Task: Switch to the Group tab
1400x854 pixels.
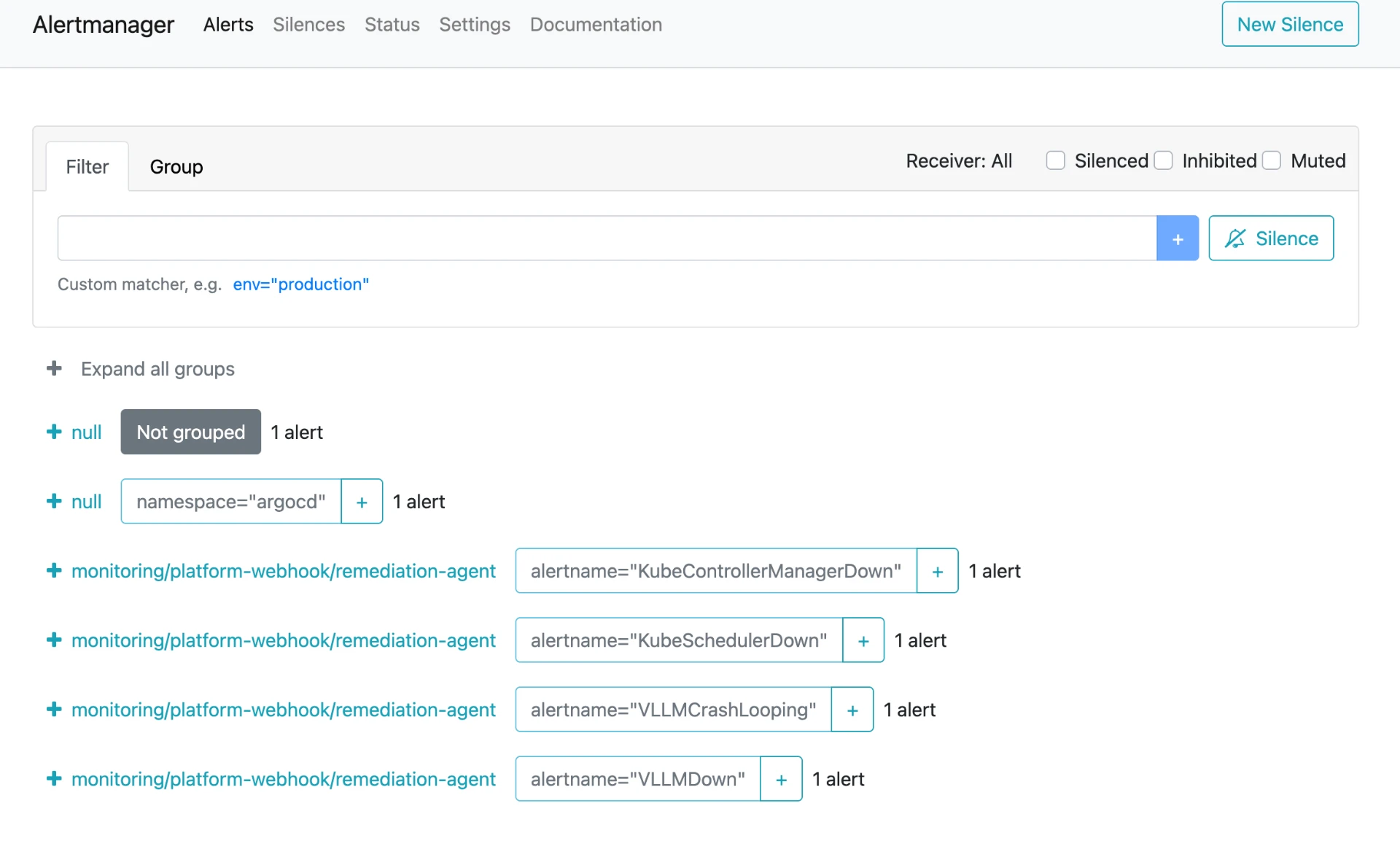Action: (176, 167)
